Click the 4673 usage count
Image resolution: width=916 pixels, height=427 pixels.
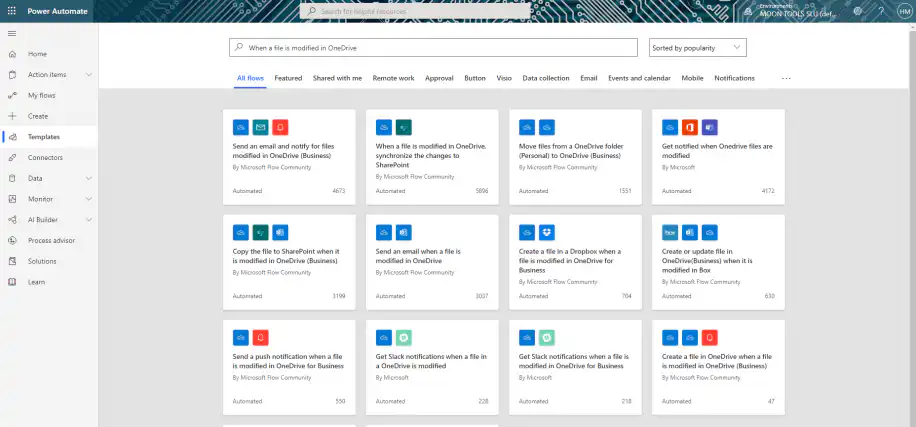(339, 191)
